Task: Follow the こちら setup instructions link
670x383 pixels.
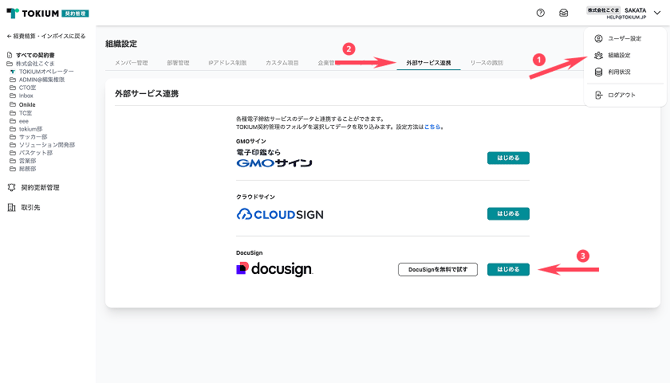Action: click(x=432, y=127)
